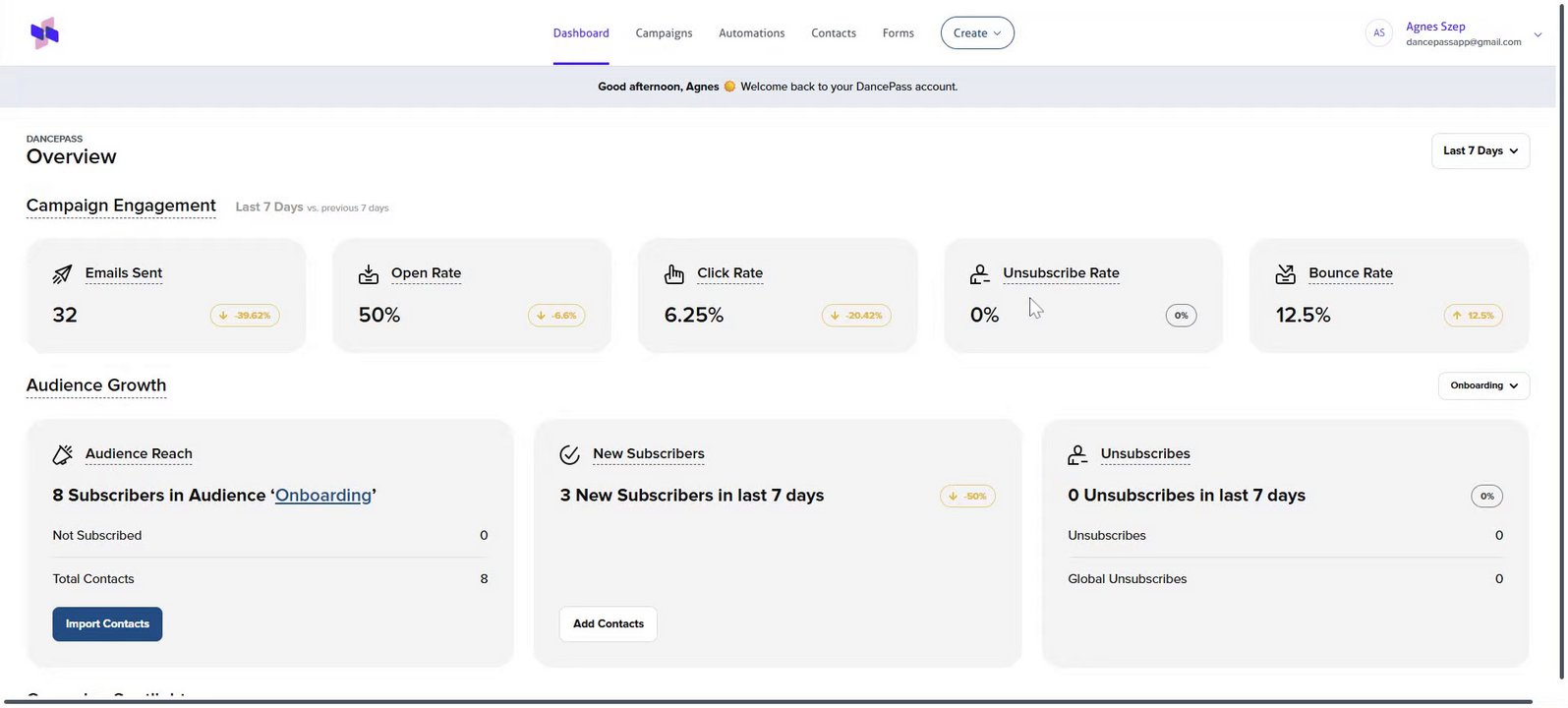Expand the account menu chevron
Viewport: 1568px width, 708px height.
[x=1539, y=34]
